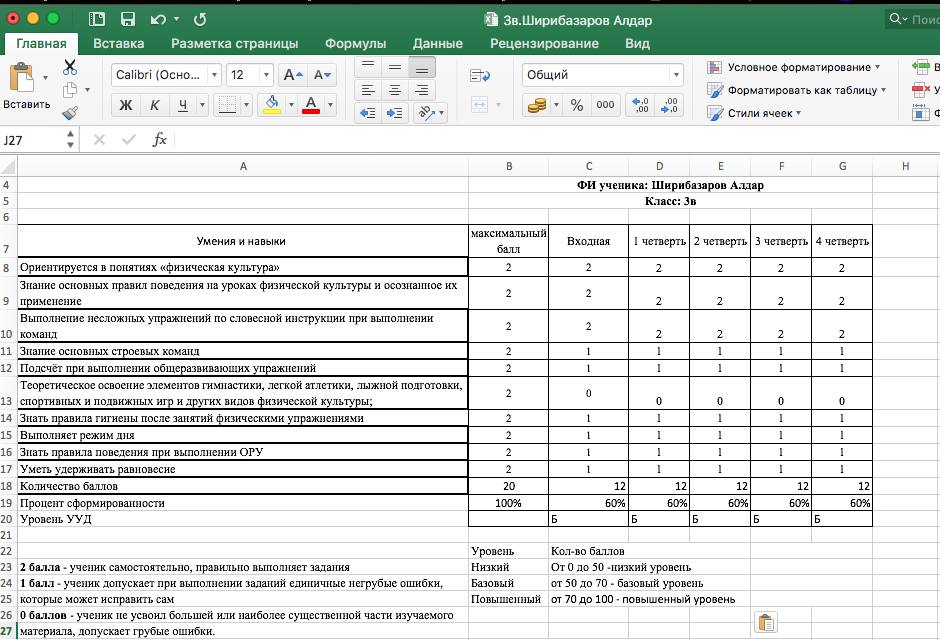
Task: Select the 100% cell in column B
Action: point(508,503)
